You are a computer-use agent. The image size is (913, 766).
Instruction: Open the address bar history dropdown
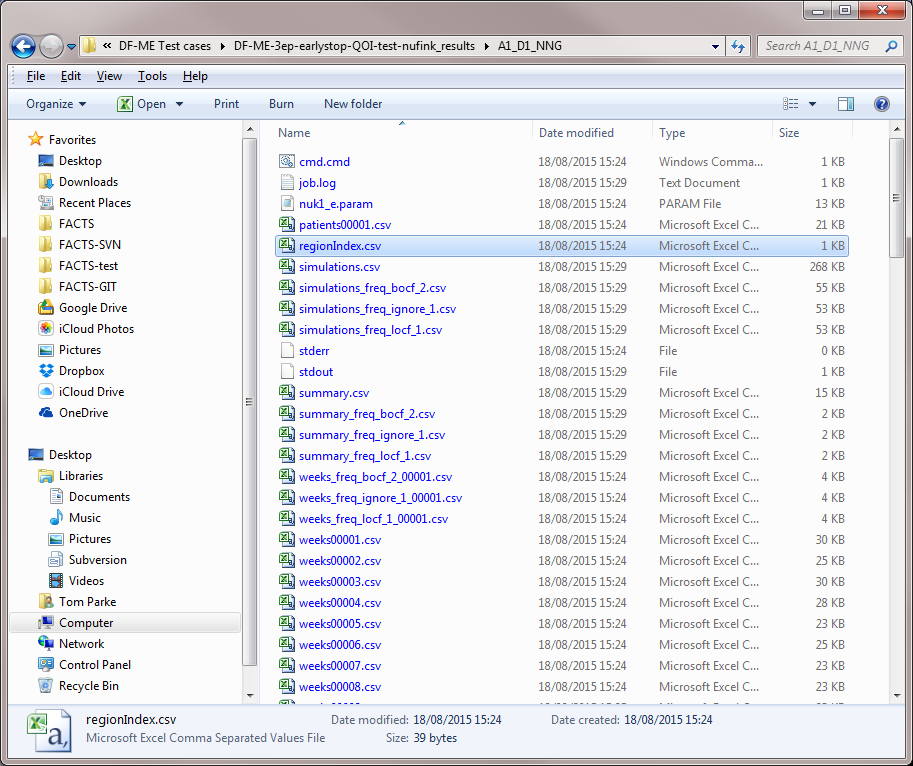pyautogui.click(x=715, y=46)
